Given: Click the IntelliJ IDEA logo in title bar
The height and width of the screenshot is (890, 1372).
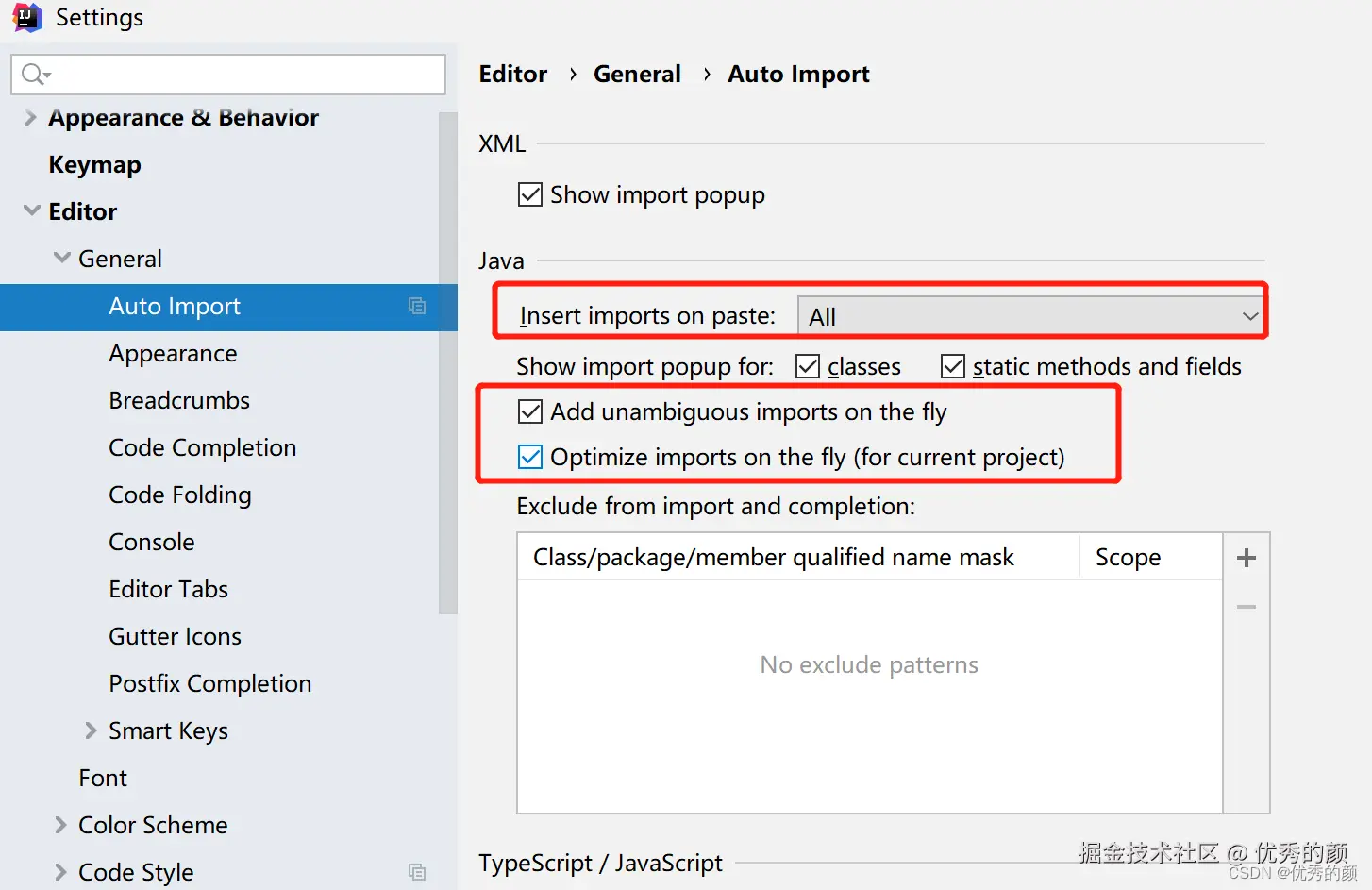Looking at the screenshot, I should coord(26,17).
